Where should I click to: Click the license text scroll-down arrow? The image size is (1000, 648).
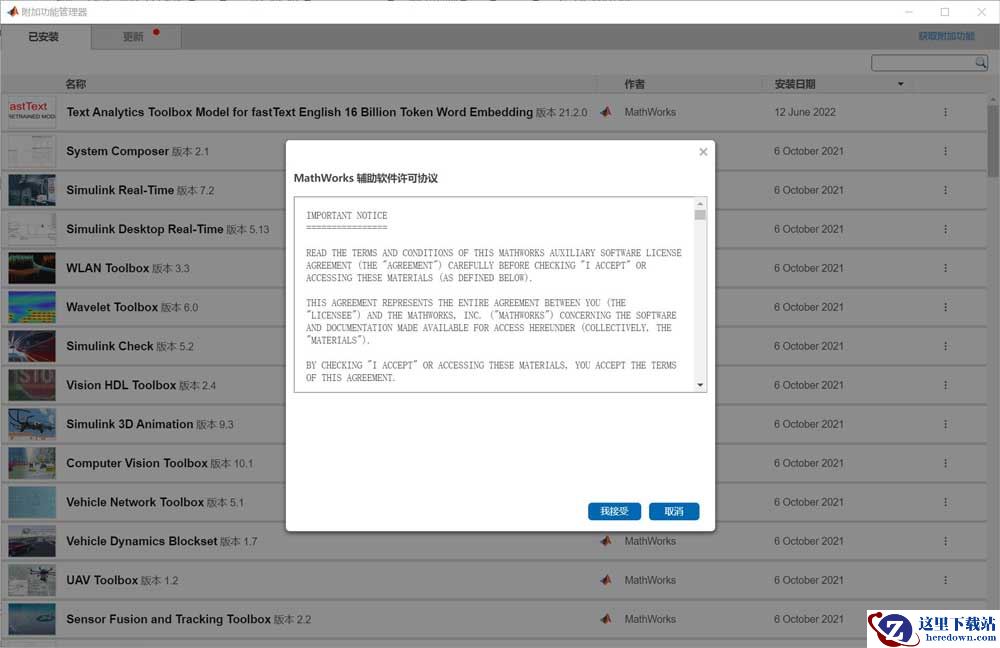(x=700, y=385)
